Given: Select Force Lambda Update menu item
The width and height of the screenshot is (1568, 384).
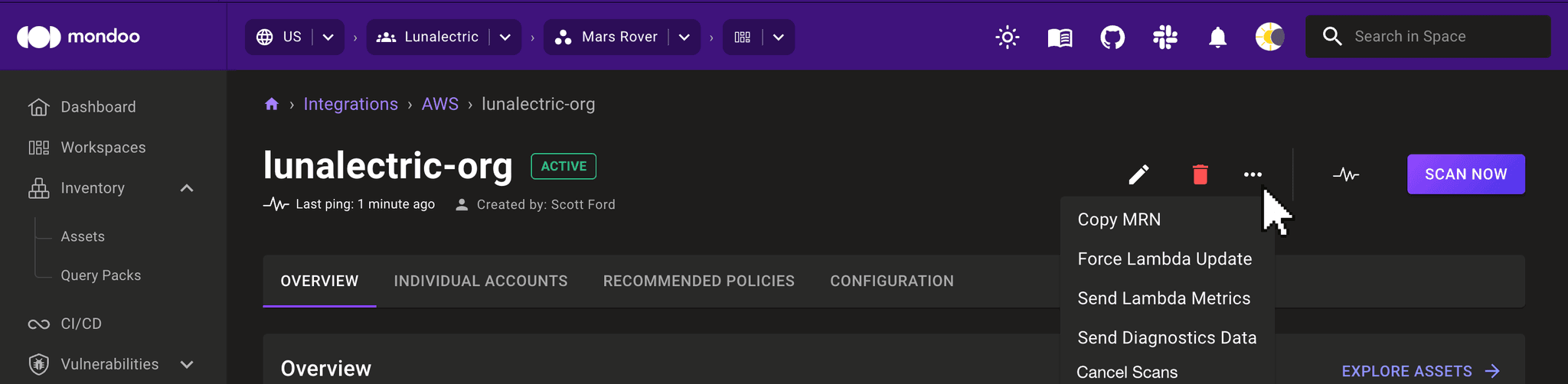Looking at the screenshot, I should coord(1165,259).
